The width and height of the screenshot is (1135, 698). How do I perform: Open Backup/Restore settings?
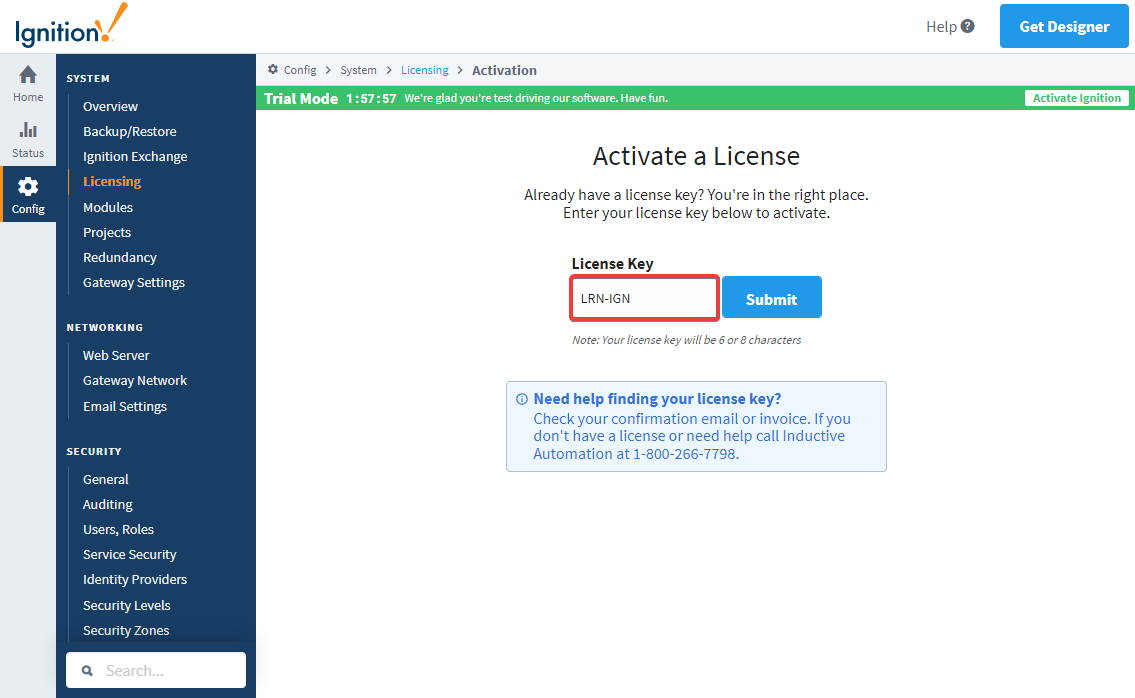click(x=130, y=132)
